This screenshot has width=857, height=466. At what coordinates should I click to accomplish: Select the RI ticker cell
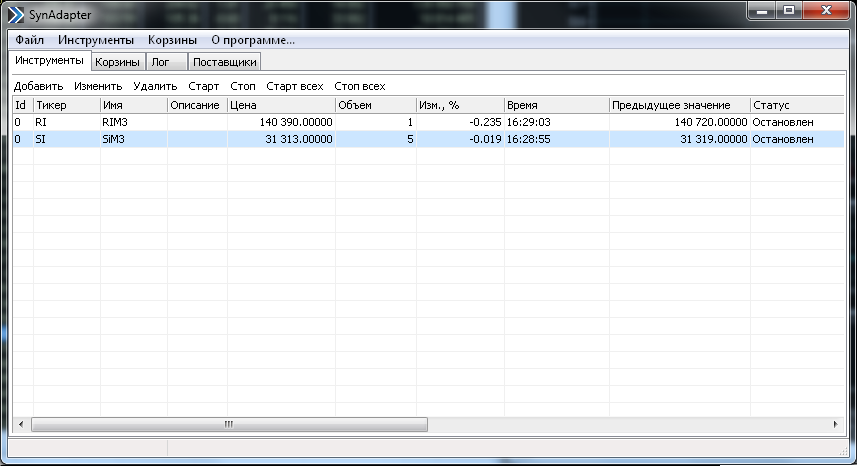(67, 122)
